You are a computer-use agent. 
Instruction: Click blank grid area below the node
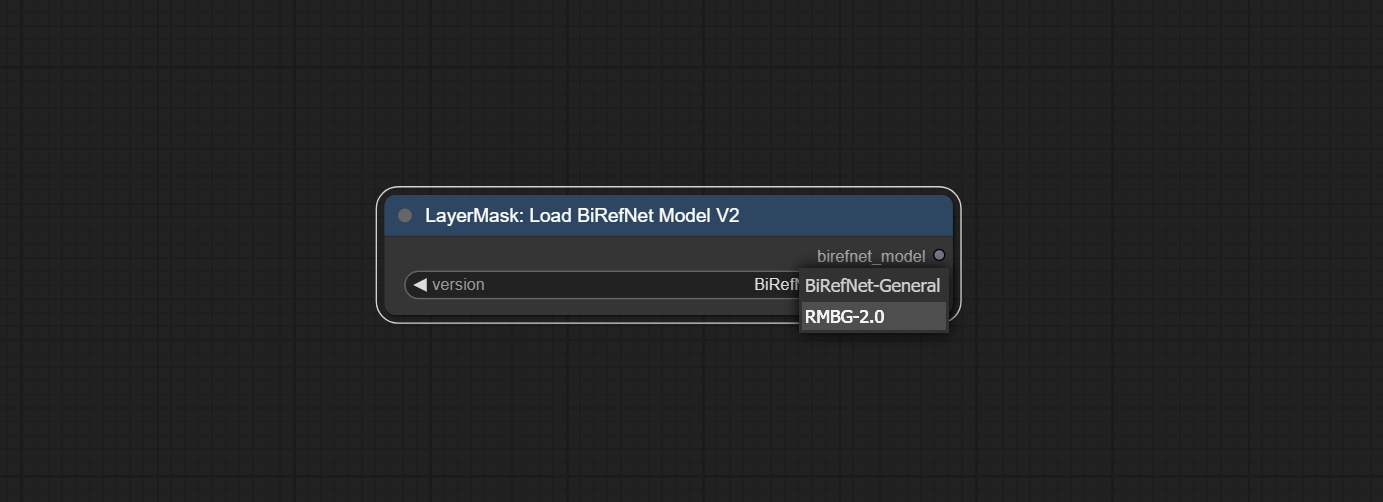pyautogui.click(x=668, y=420)
